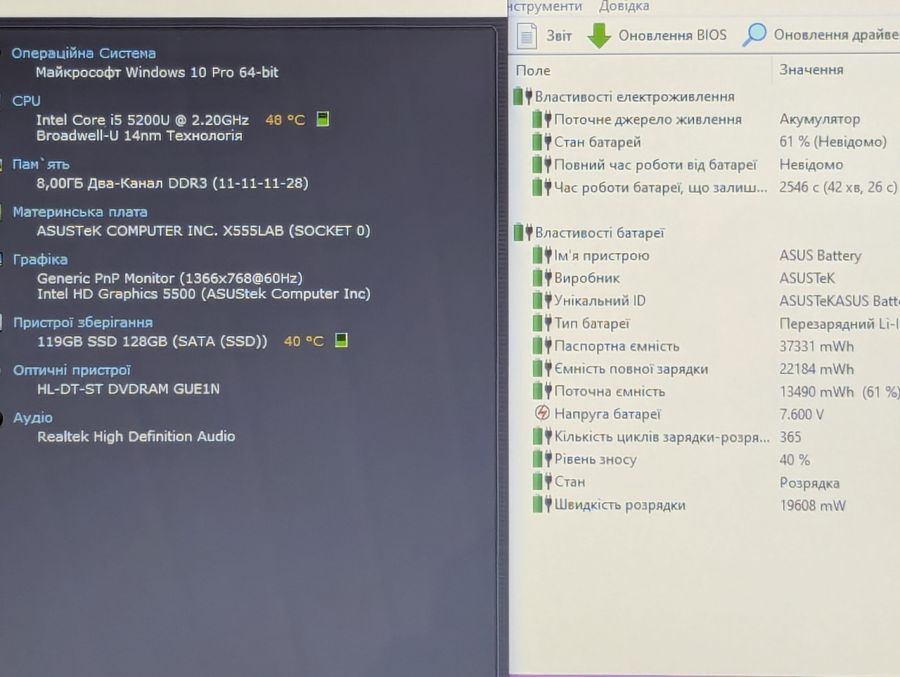Click the driver update magnifier icon

(x=754, y=34)
